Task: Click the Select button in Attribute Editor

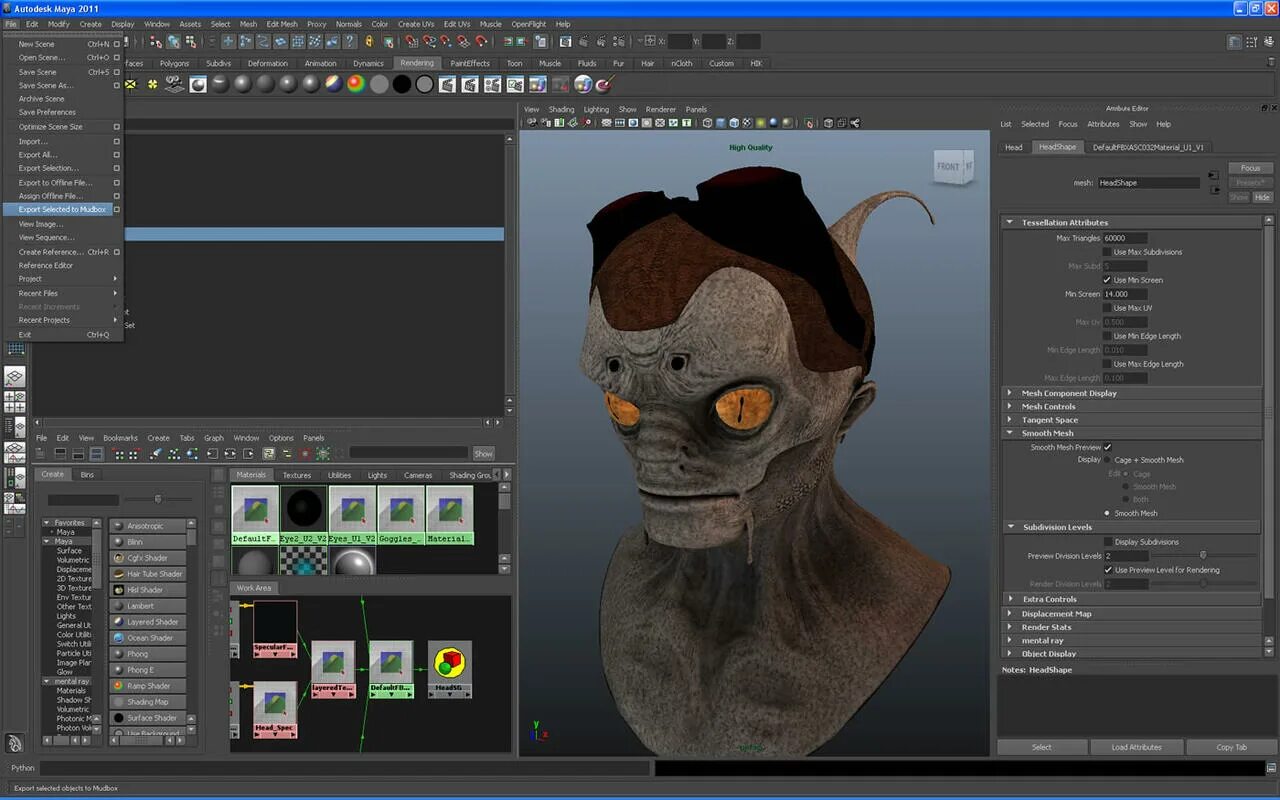Action: click(x=1042, y=747)
